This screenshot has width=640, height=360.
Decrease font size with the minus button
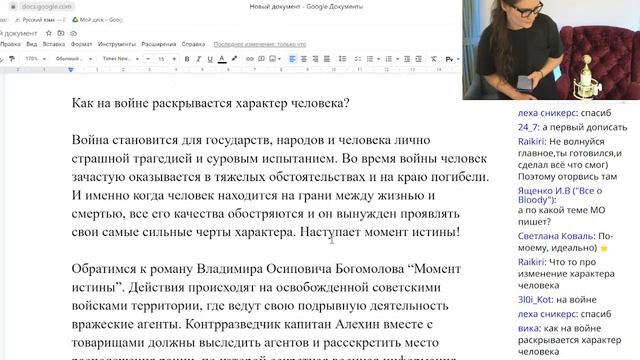coord(148,59)
